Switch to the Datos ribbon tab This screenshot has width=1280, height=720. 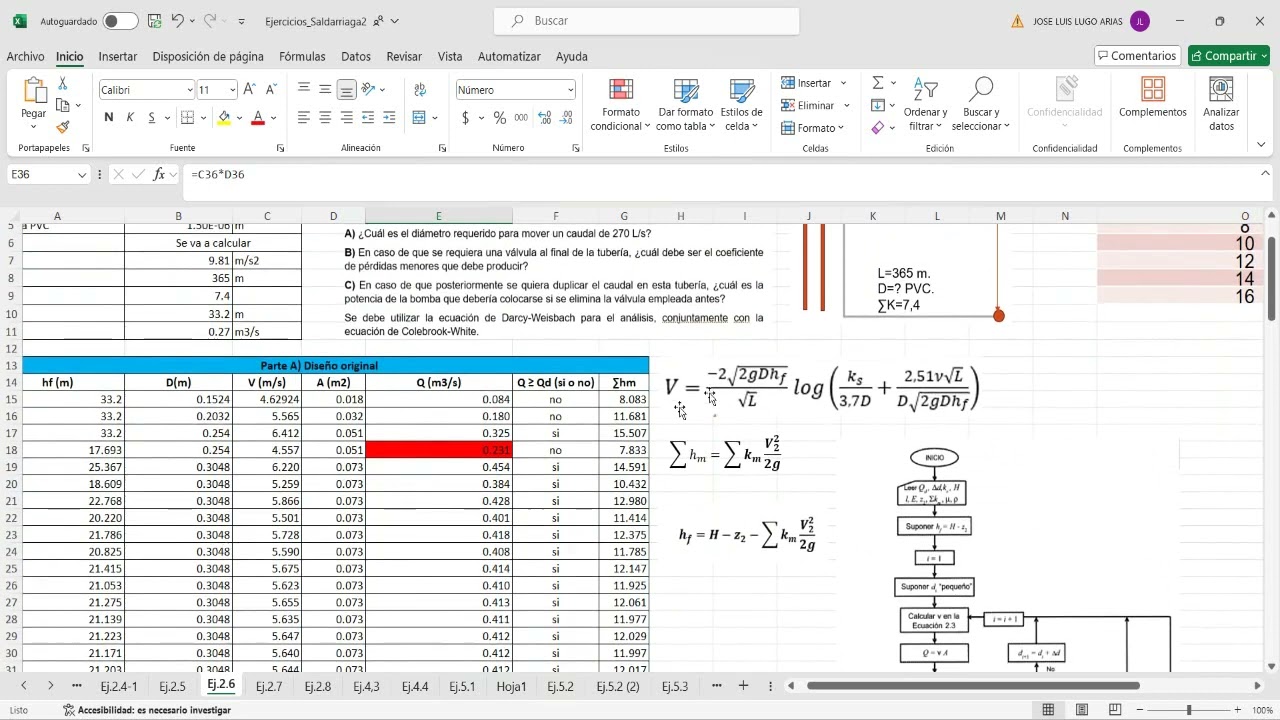(356, 57)
